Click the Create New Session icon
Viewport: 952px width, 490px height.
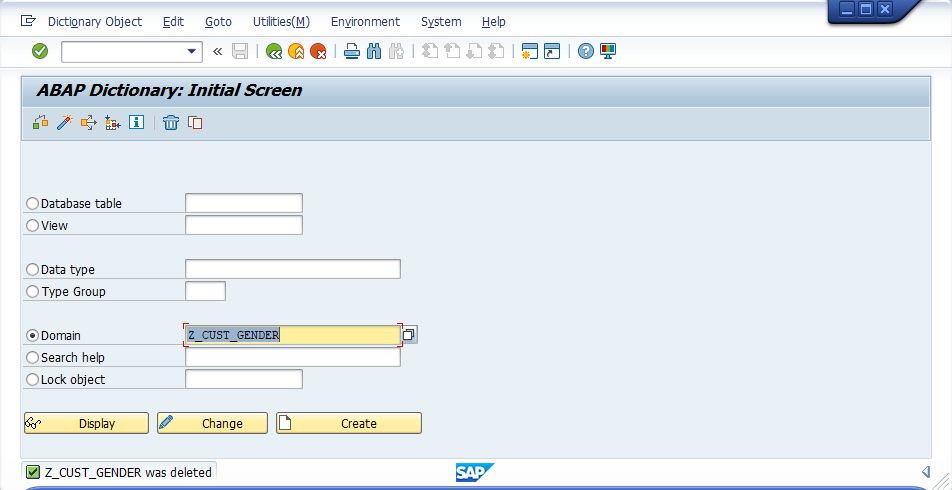(530, 51)
